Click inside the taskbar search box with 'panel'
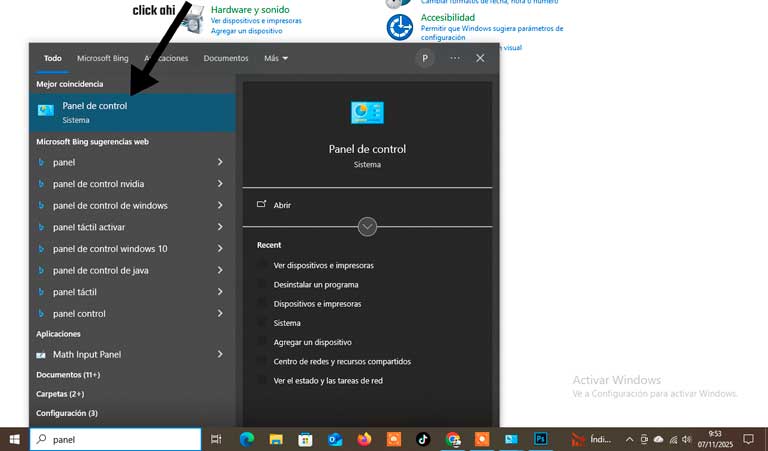Image resolution: width=768 pixels, height=451 pixels. click(116, 439)
